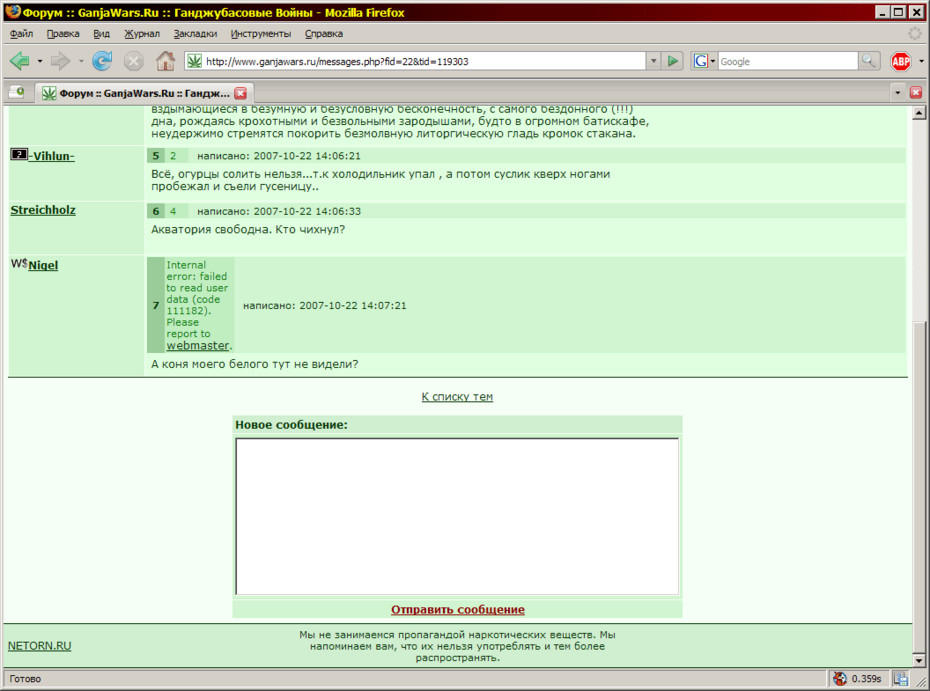930x691 pixels.
Task: Open Forward button history dropdown
Action: pyautogui.click(x=81, y=61)
